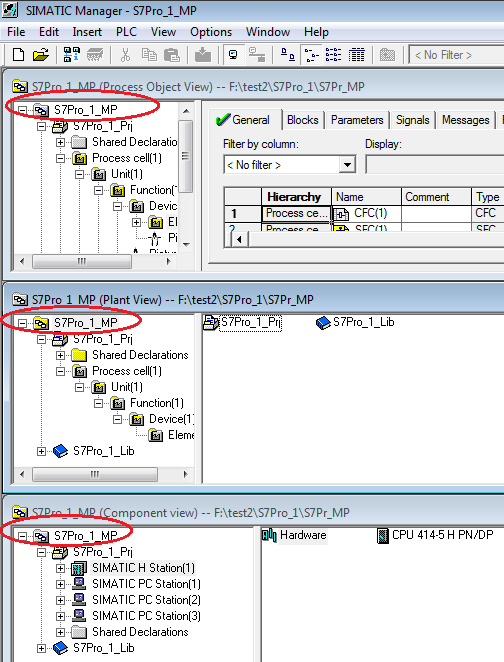Expand Shared Declarations in Component view
Screen dimensions: 504x662
pos(60,632)
